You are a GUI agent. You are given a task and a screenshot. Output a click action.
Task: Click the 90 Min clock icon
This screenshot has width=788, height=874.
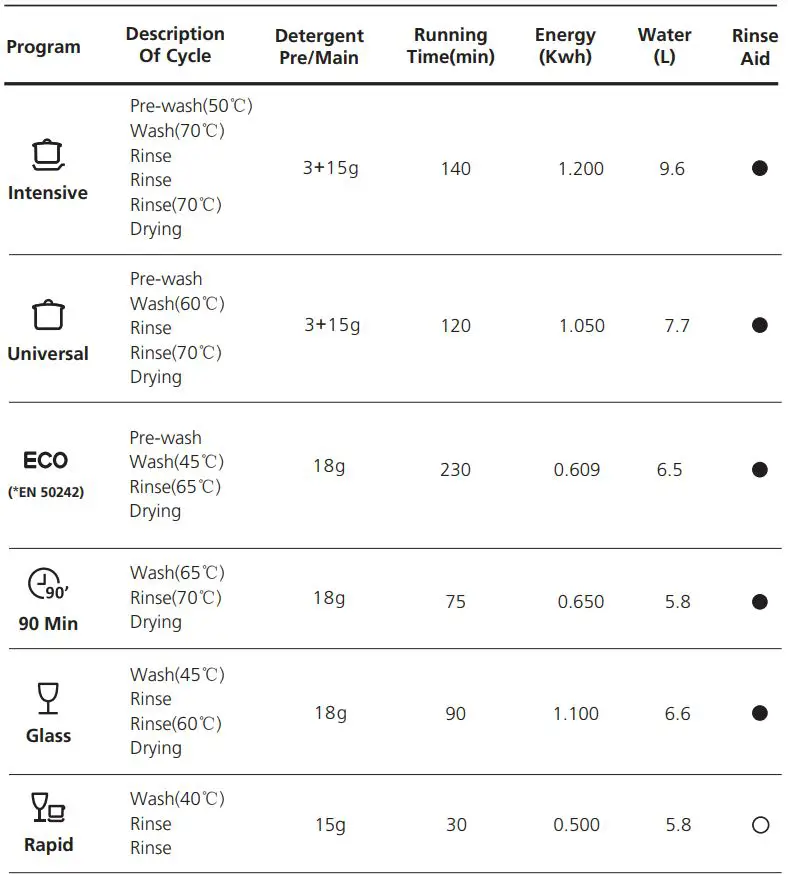[x=46, y=584]
